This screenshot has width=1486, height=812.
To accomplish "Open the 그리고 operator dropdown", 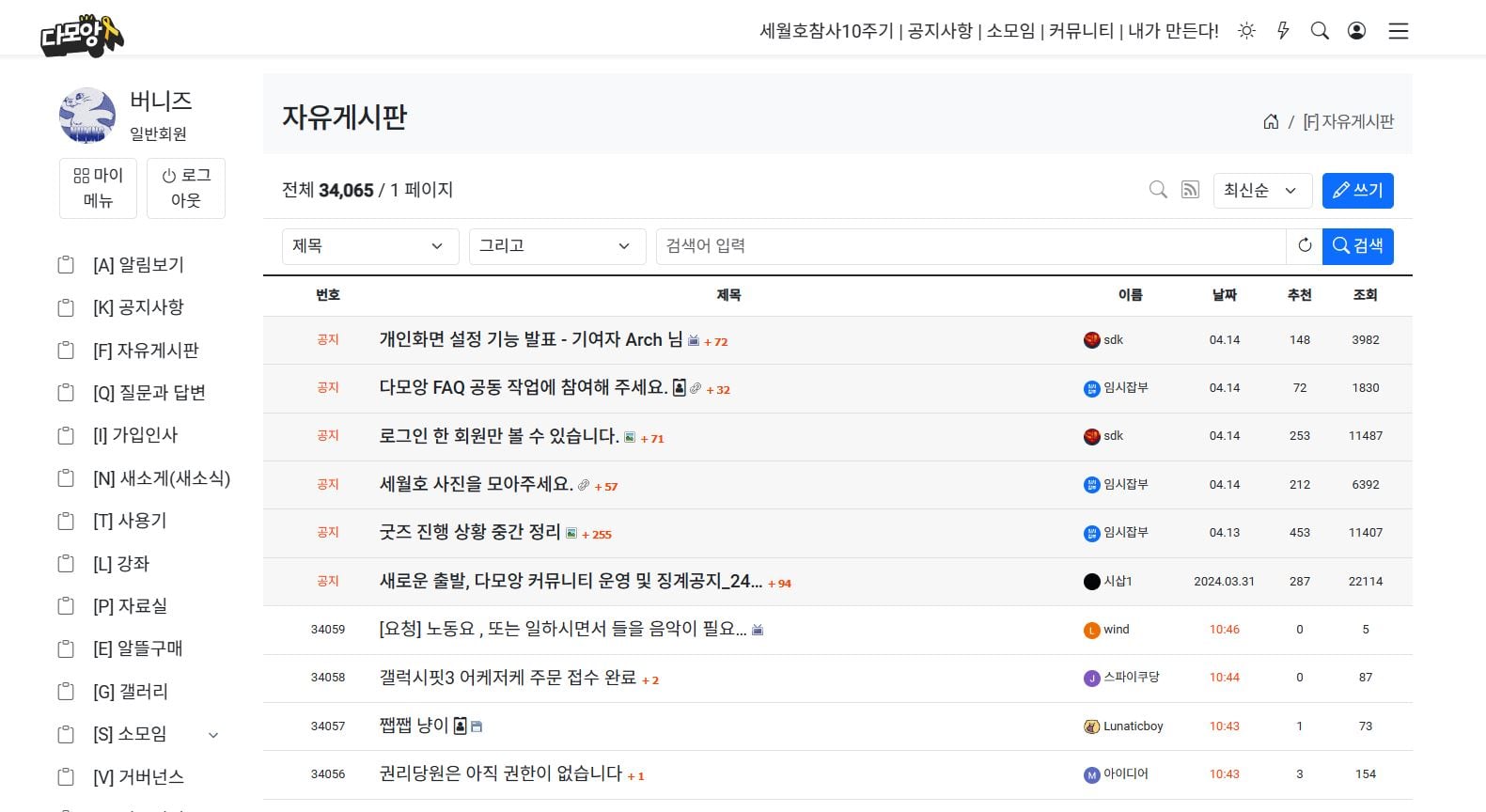I will [557, 245].
